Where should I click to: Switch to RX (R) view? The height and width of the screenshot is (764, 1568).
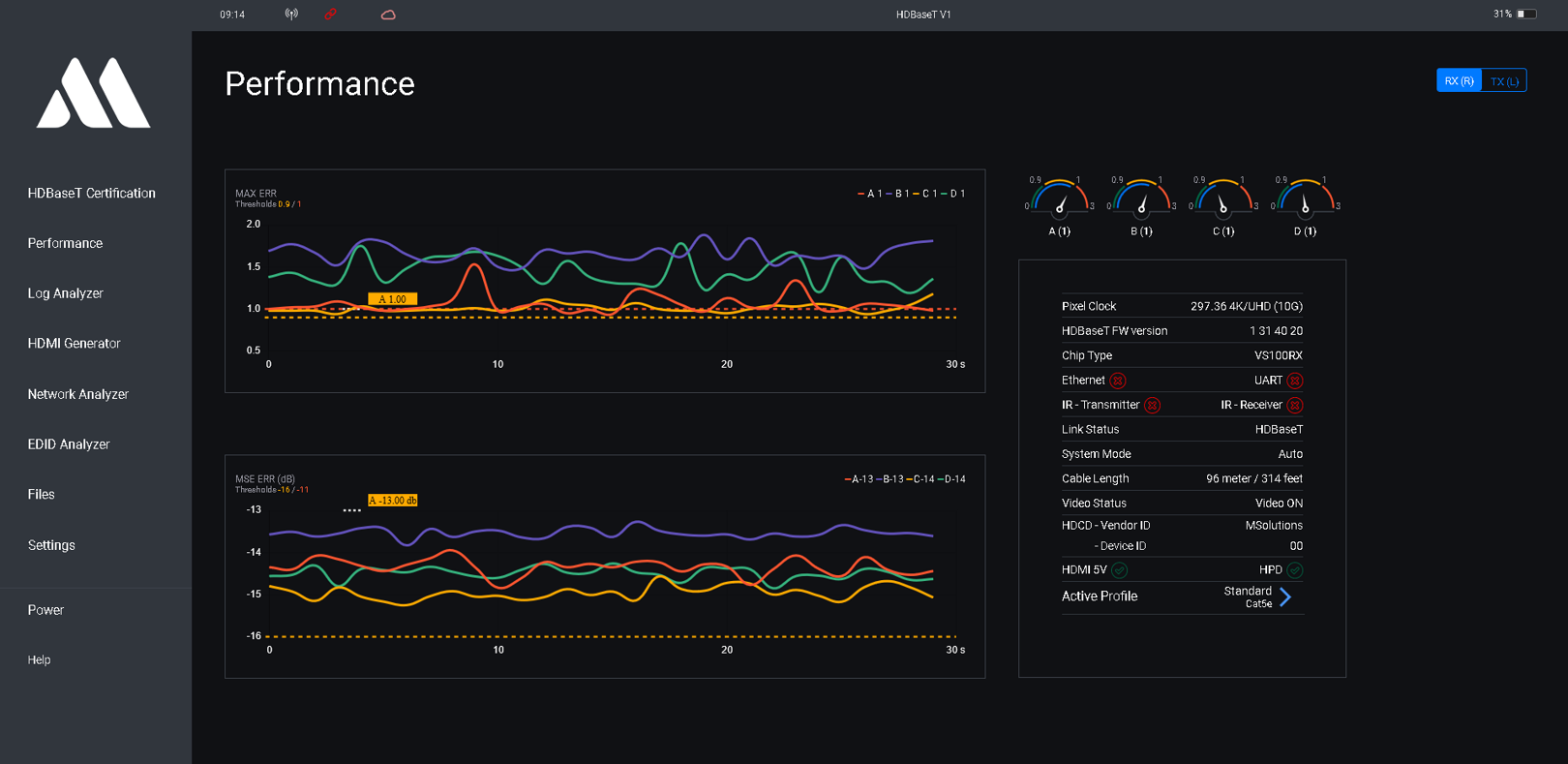click(1460, 81)
